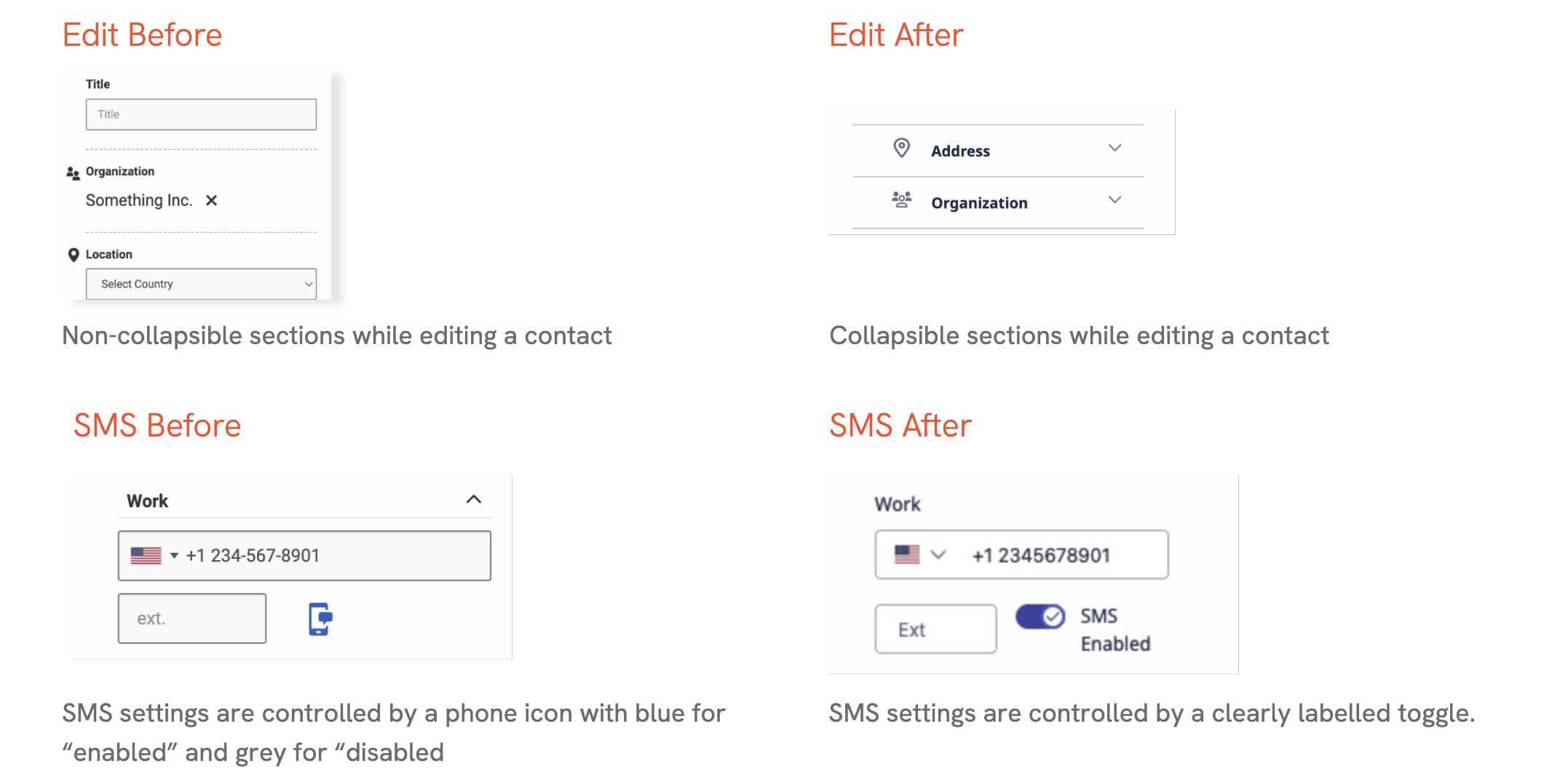Expand the Organization section
The width and height of the screenshot is (1568, 777).
point(1113,200)
